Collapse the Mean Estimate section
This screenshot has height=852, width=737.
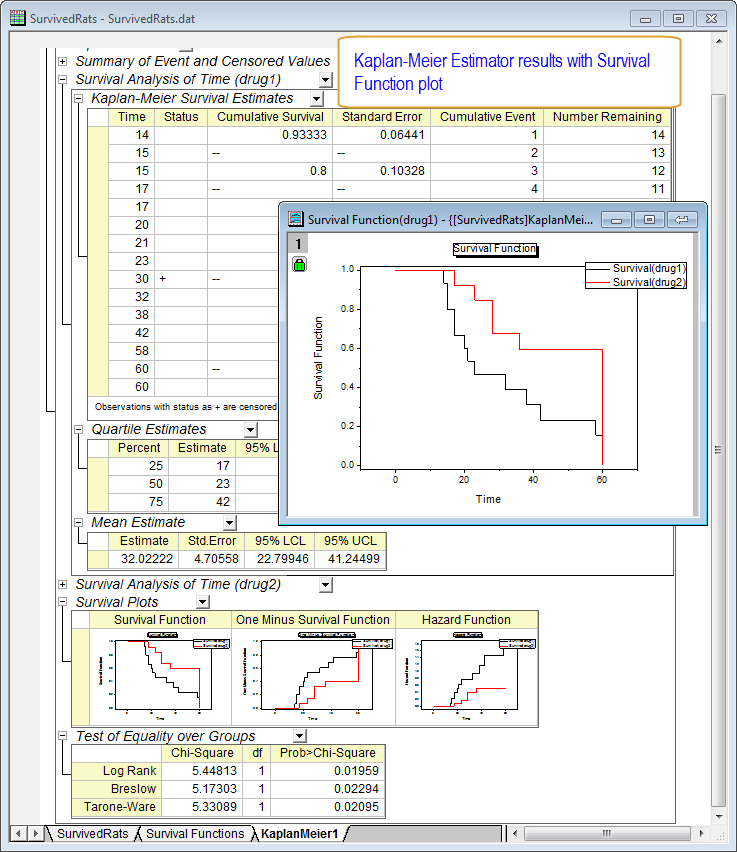[78, 522]
